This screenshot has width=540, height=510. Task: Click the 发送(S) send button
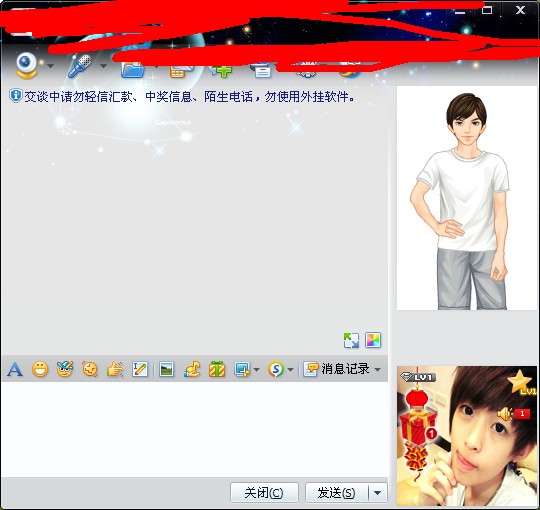click(336, 492)
